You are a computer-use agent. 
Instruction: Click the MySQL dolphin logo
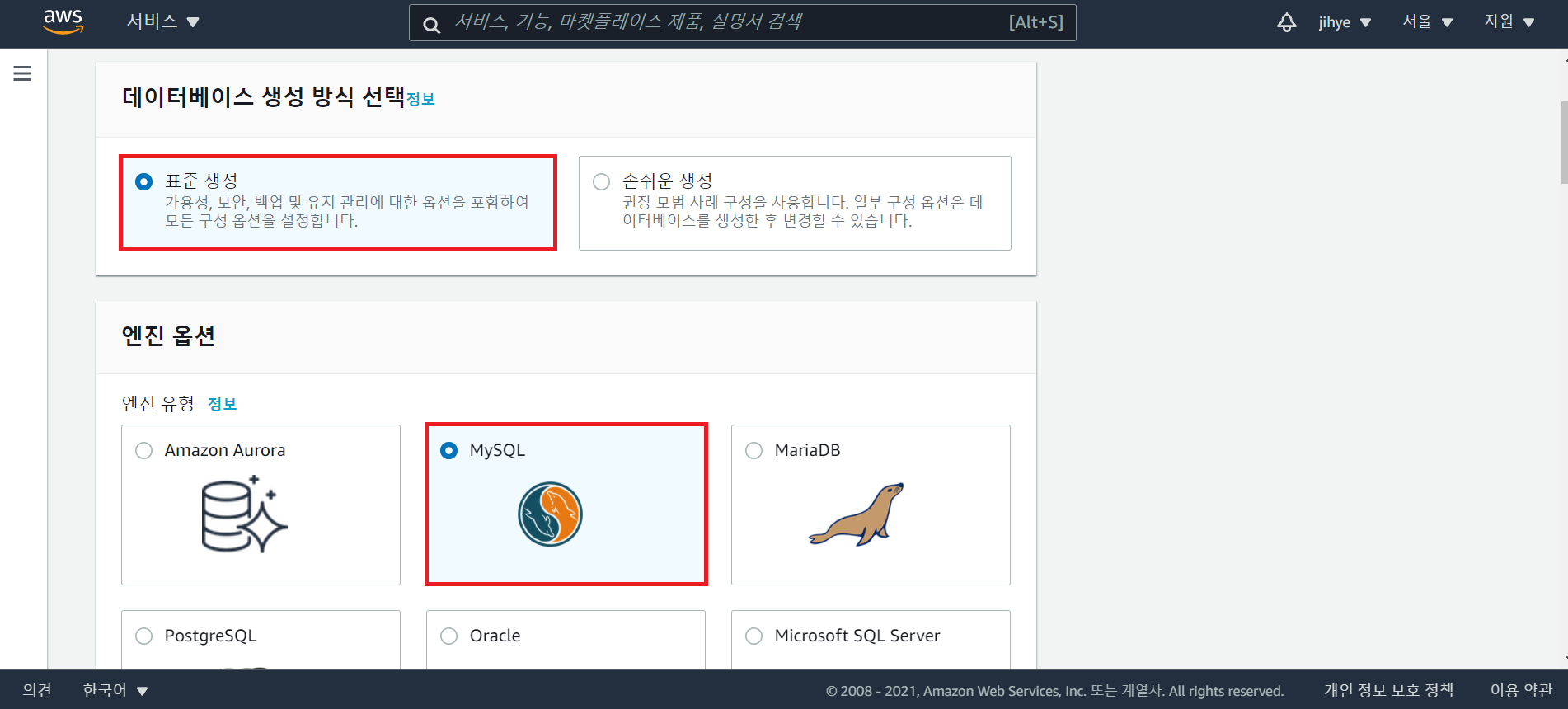550,514
